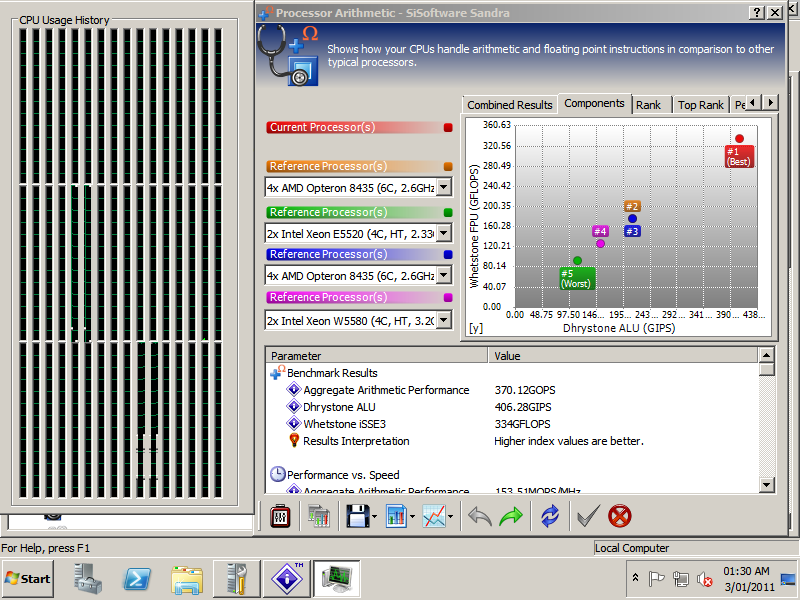The height and width of the screenshot is (600, 800).
Task: Click the green forward arrow icon
Action: tap(511, 516)
